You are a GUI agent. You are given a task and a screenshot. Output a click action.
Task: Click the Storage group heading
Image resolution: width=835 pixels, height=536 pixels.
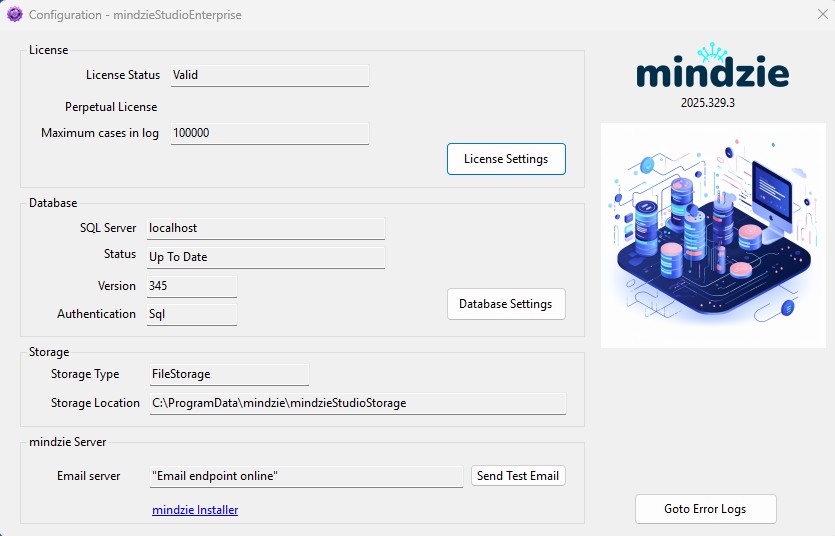point(49,352)
